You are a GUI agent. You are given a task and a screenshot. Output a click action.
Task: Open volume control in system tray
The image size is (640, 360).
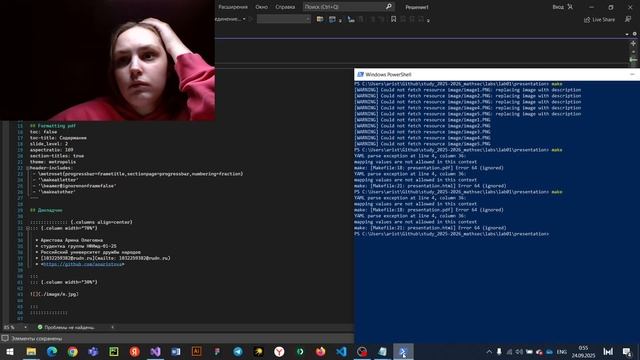(519, 351)
